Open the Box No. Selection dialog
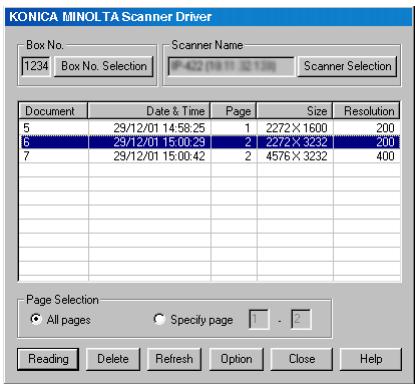The image size is (415, 384). tap(104, 66)
